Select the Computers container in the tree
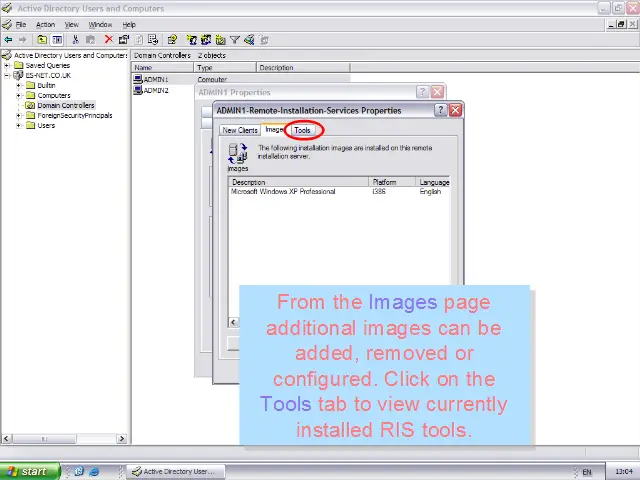Image resolution: width=640 pixels, height=480 pixels. pyautogui.click(x=54, y=95)
